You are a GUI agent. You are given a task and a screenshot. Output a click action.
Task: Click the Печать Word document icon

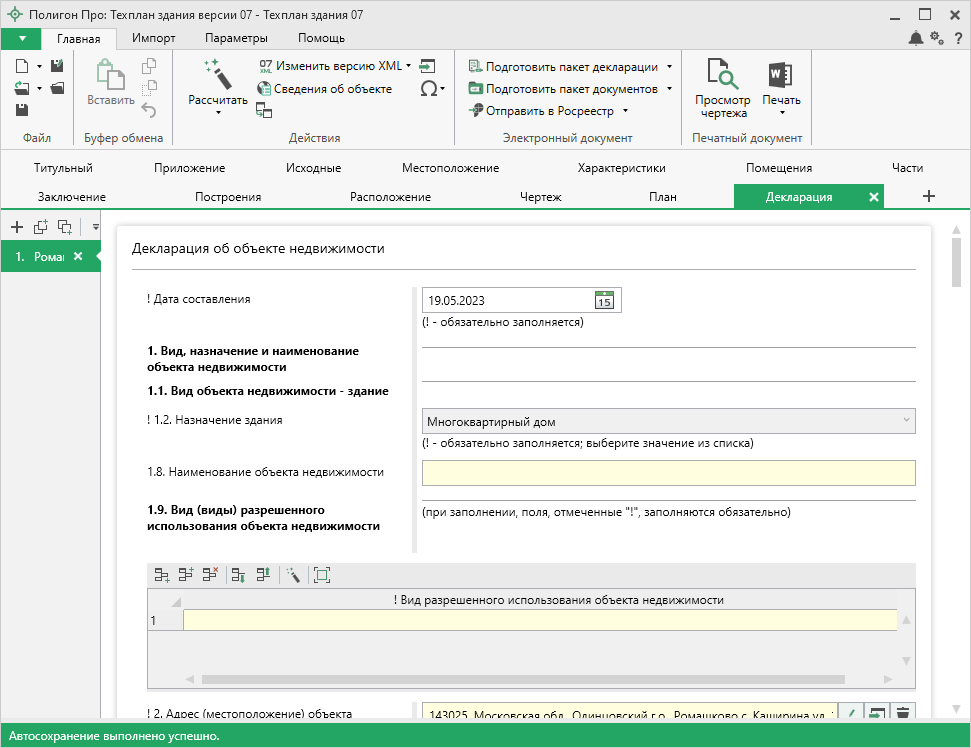point(780,75)
